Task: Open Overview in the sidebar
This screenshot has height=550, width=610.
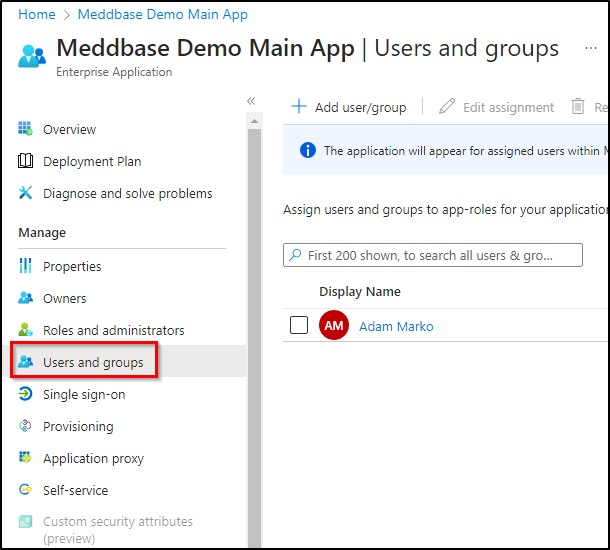Action: (69, 130)
